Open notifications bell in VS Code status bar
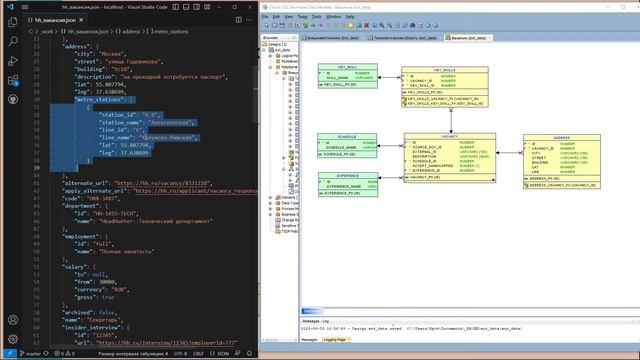The image size is (640, 360). 249,353
